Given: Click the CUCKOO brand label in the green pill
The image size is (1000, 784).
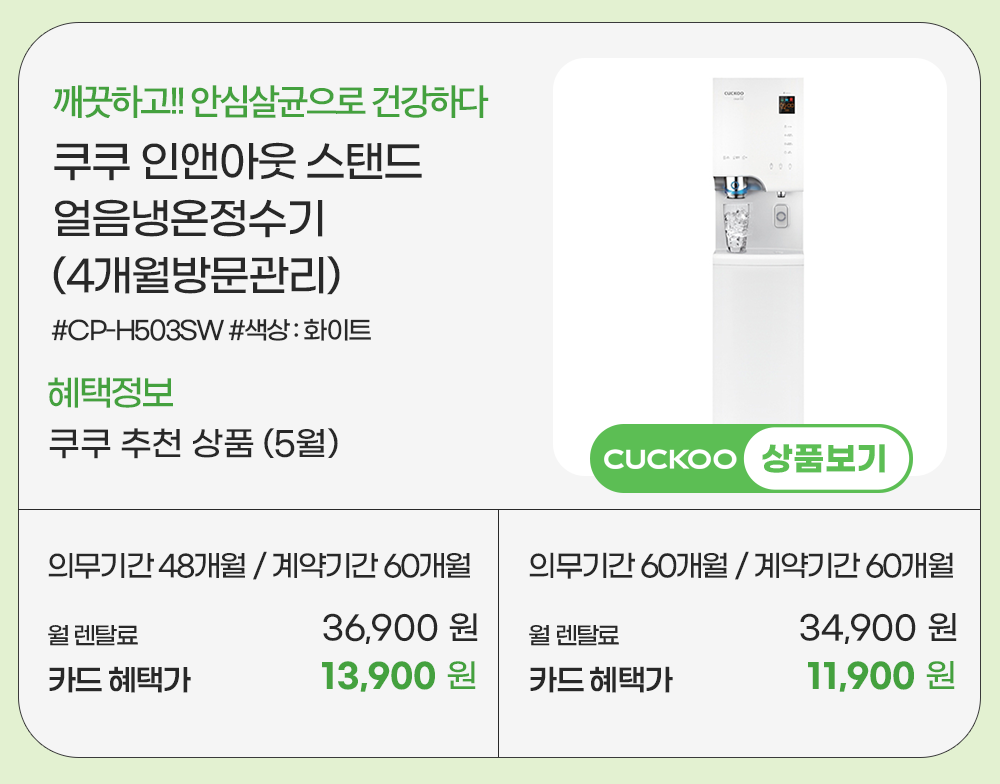Looking at the screenshot, I should click(670, 459).
